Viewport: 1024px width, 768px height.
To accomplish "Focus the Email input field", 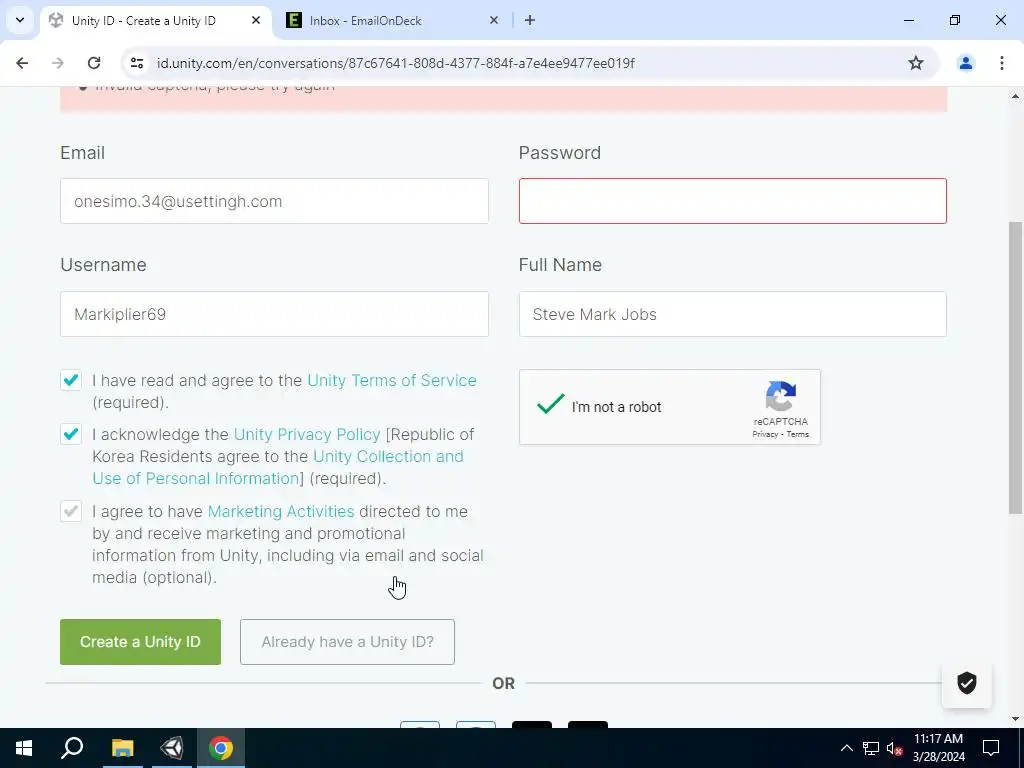I will coord(274,201).
